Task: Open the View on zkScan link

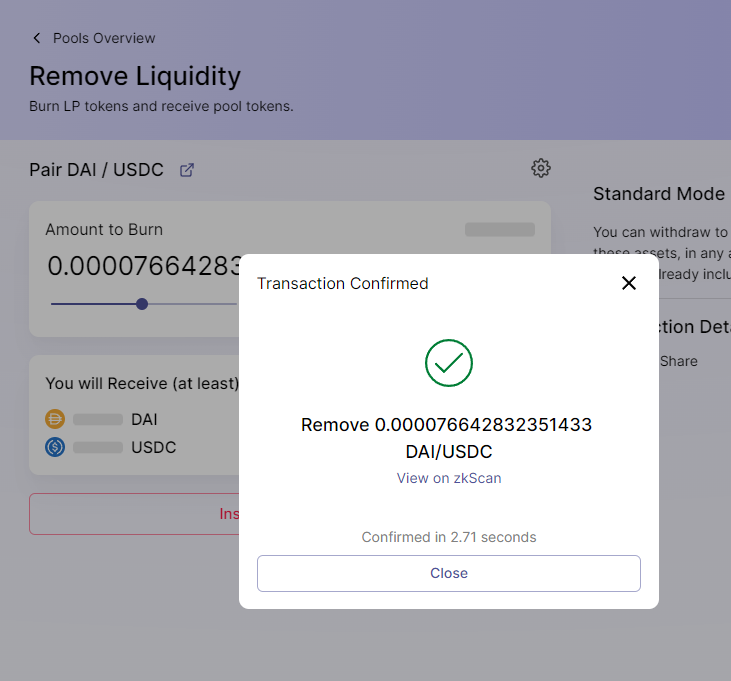Action: pos(448,478)
